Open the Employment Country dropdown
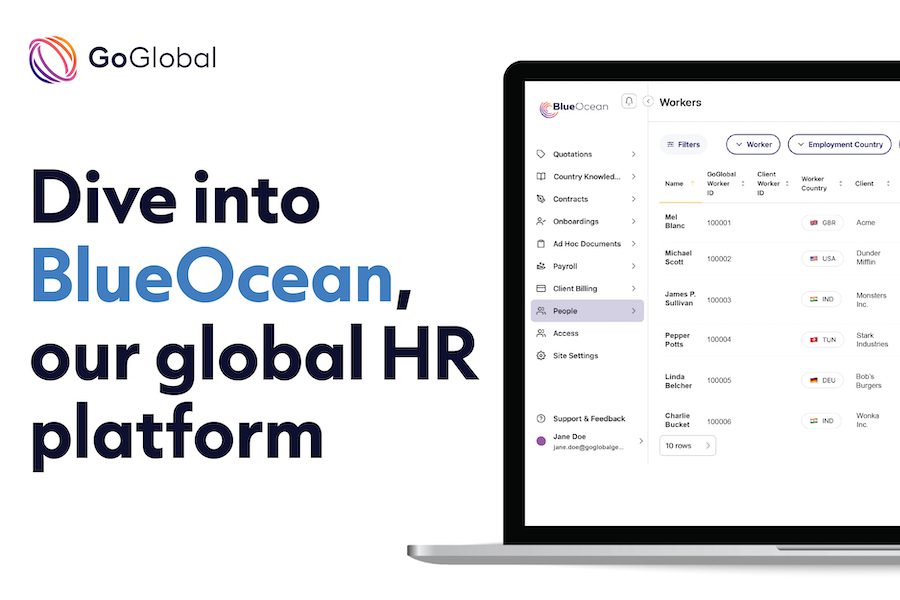900x600 pixels. pos(838,144)
